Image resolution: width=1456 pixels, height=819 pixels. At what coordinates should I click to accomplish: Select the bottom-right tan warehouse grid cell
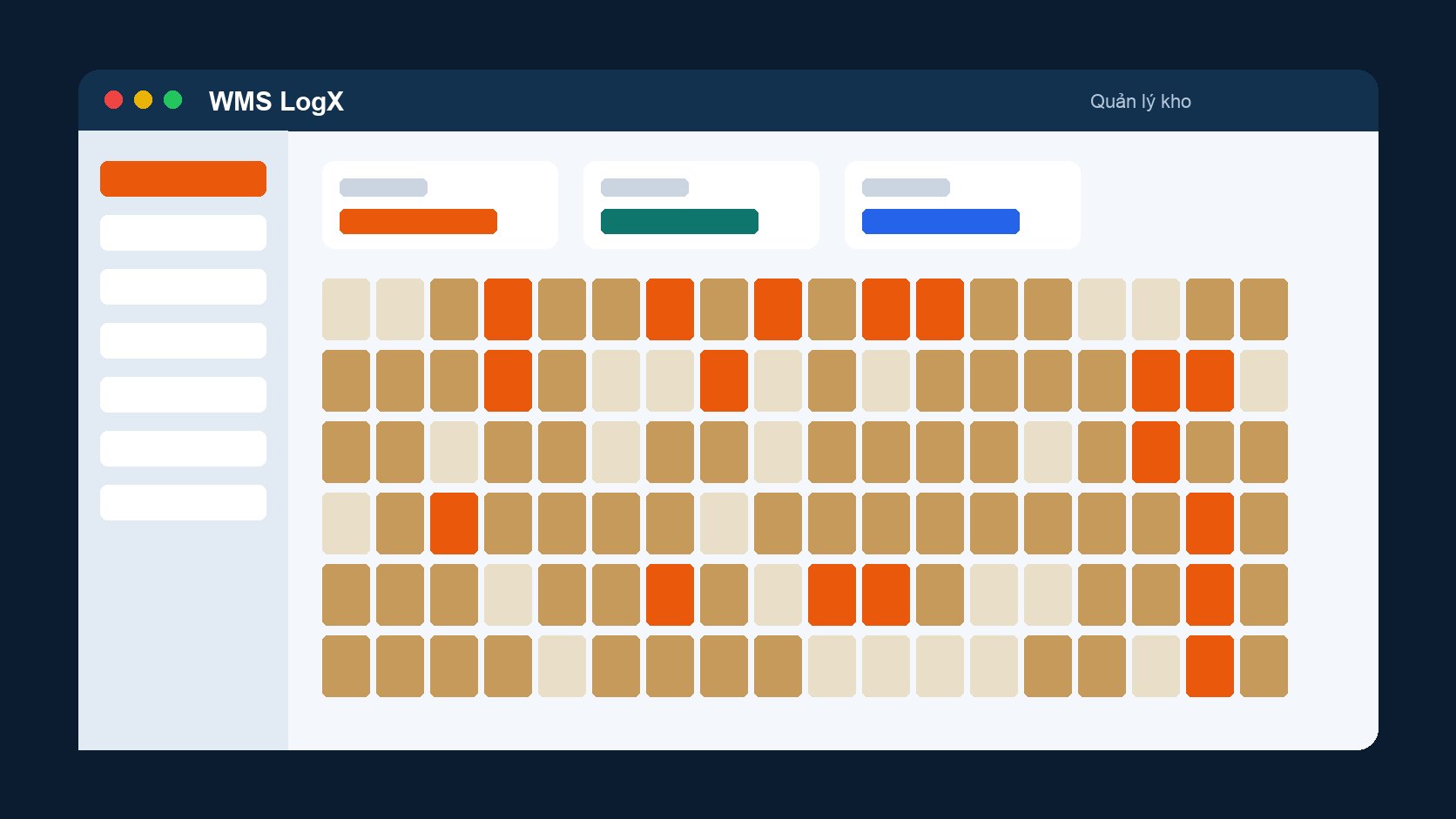pyautogui.click(x=1264, y=666)
